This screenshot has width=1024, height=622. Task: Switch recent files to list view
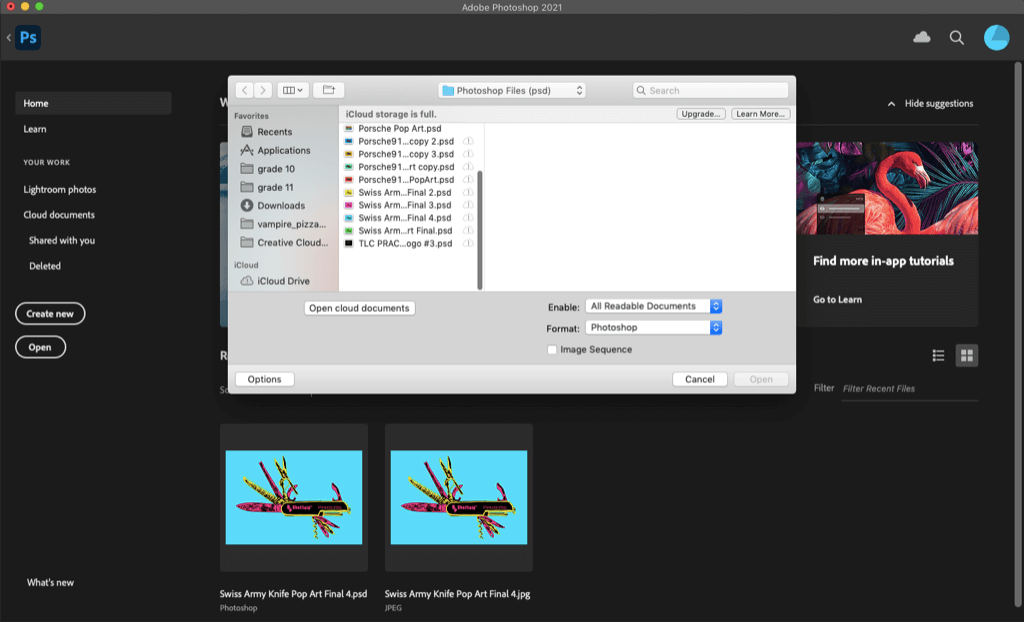coord(938,355)
